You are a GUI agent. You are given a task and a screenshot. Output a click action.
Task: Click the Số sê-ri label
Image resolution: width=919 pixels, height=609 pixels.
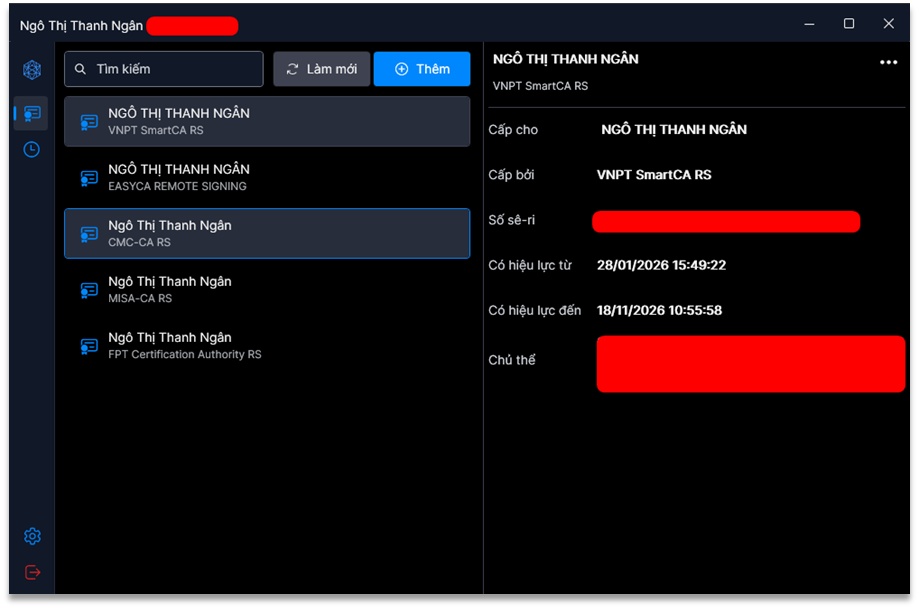(512, 220)
